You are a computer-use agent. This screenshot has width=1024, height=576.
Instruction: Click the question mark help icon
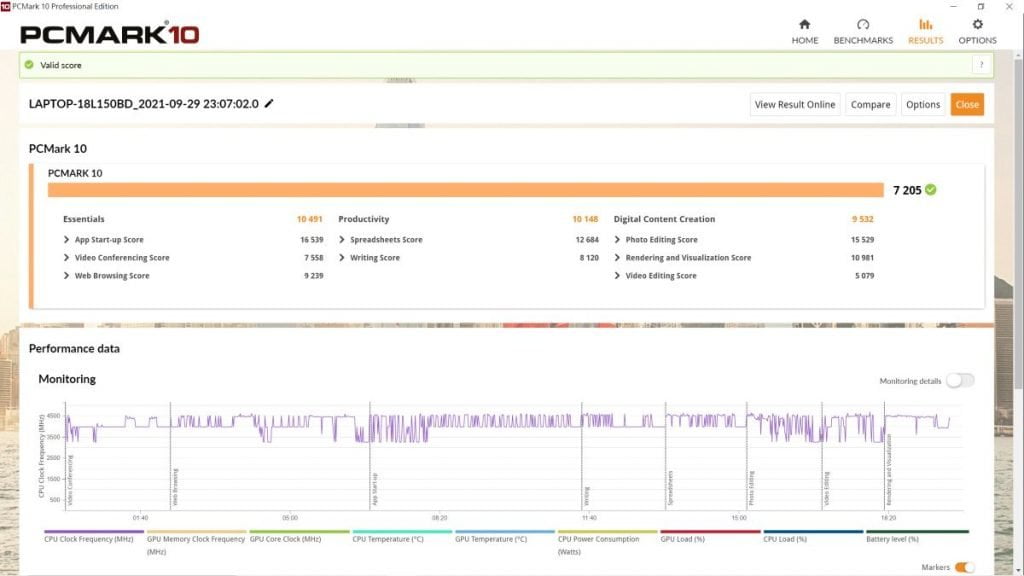(x=983, y=65)
